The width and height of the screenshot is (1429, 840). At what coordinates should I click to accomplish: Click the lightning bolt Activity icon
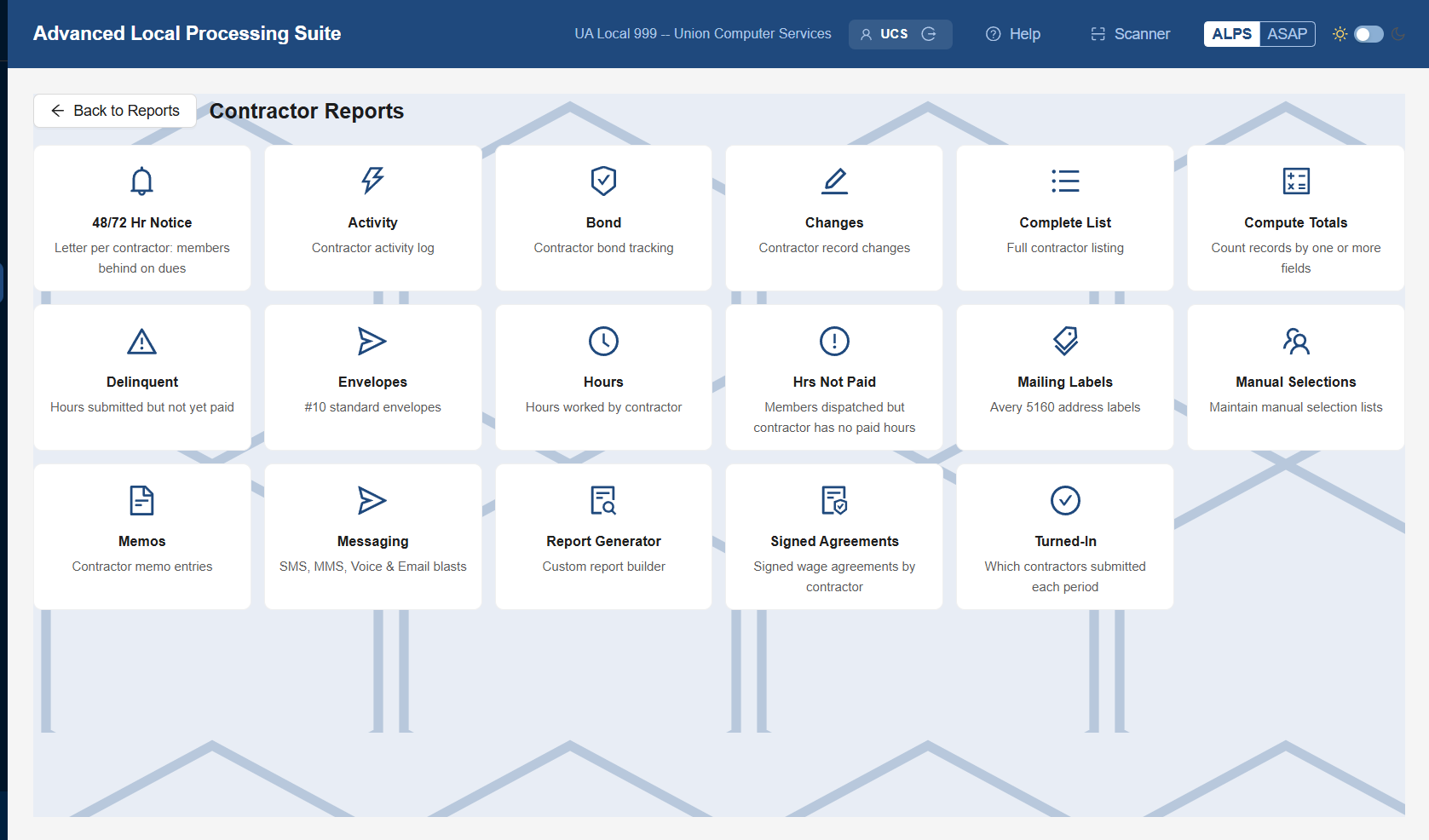(372, 181)
